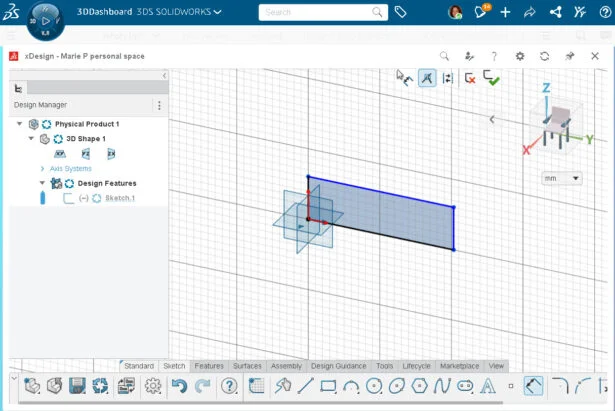The width and height of the screenshot is (615, 411).
Task: Switch to the Features tab
Action: click(x=209, y=366)
